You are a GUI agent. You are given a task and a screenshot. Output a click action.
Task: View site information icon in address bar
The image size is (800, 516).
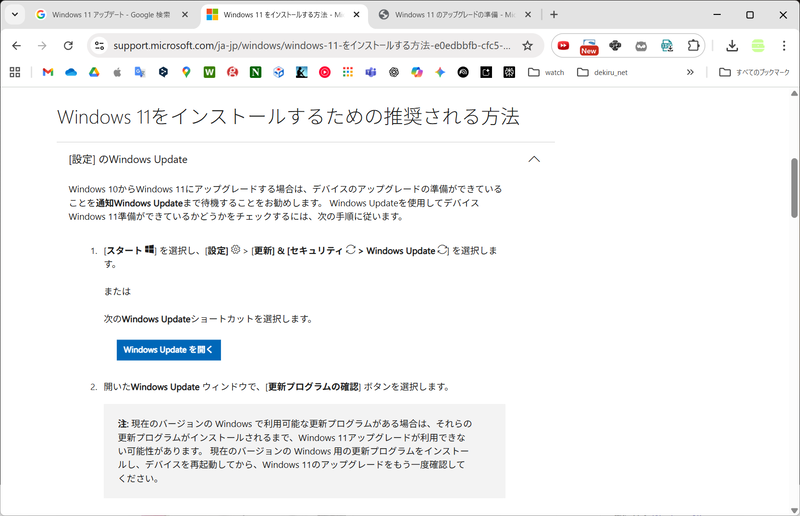[99, 46]
